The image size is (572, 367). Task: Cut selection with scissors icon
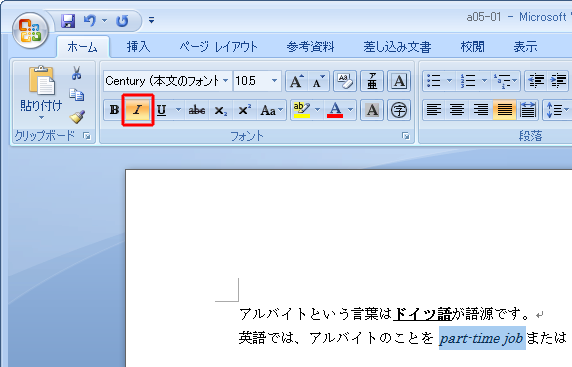point(77,73)
